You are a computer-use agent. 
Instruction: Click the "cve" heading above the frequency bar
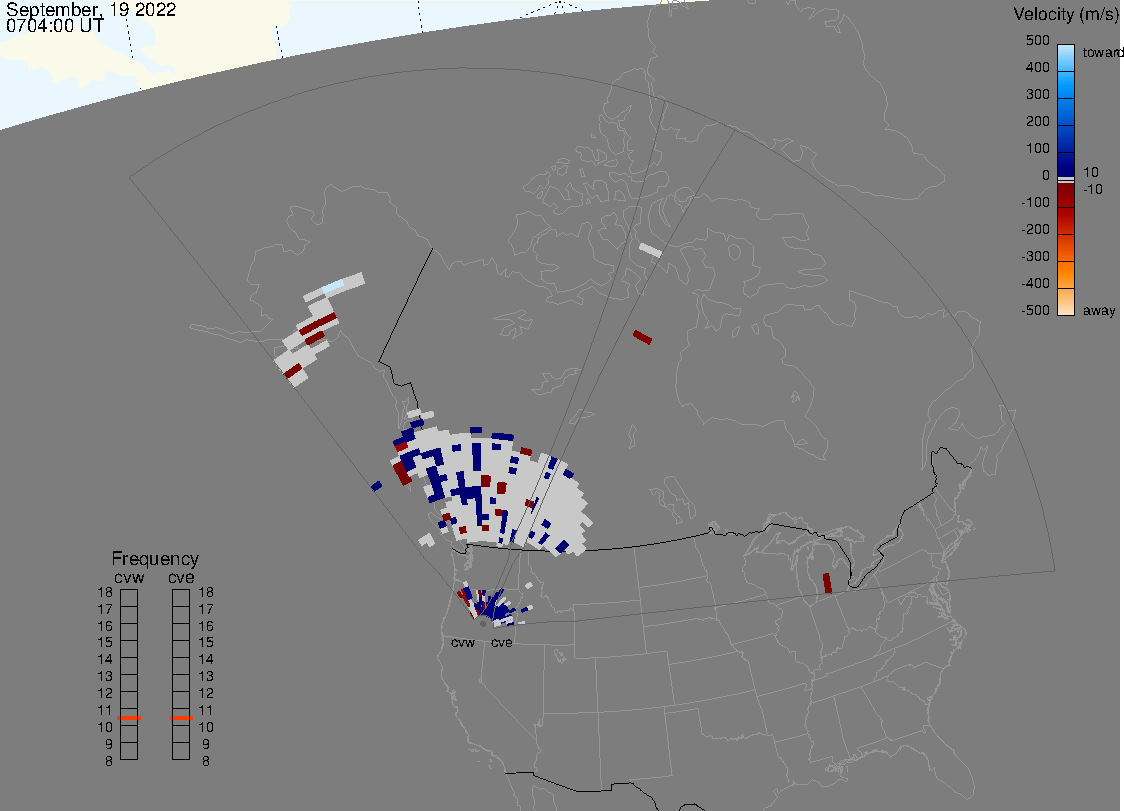coord(181,577)
